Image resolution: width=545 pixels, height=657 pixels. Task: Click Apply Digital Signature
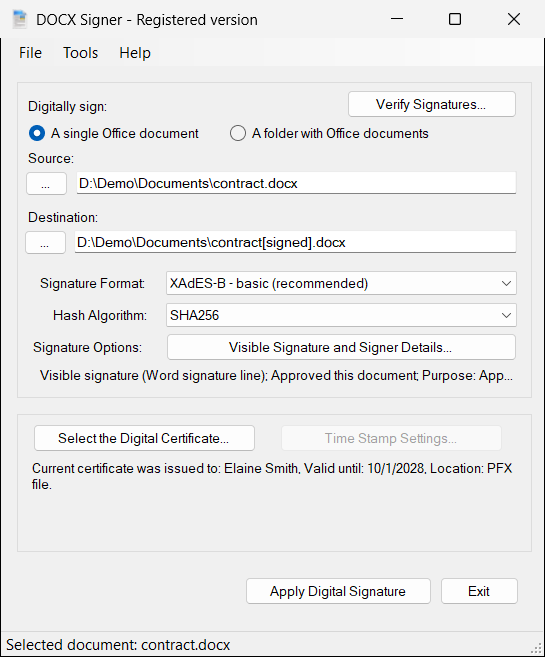[x=338, y=591]
